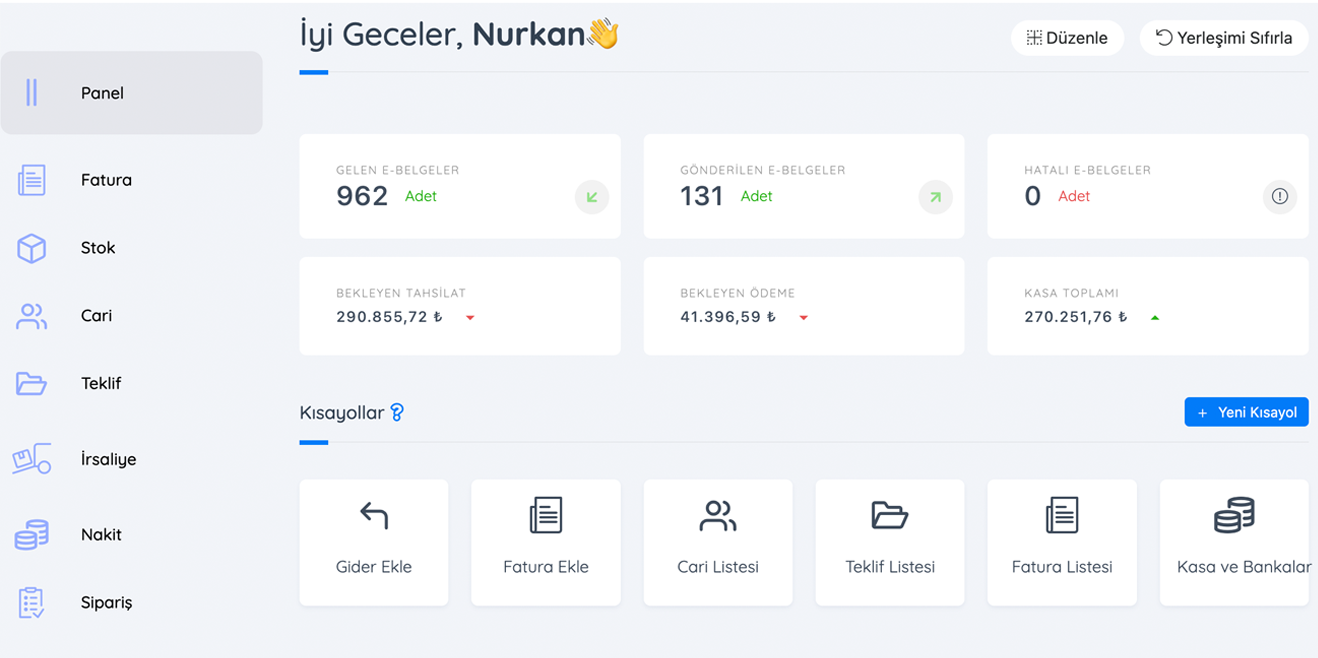This screenshot has width=1318, height=658.
Task: Select the Panel menu item
Action: click(x=131, y=93)
